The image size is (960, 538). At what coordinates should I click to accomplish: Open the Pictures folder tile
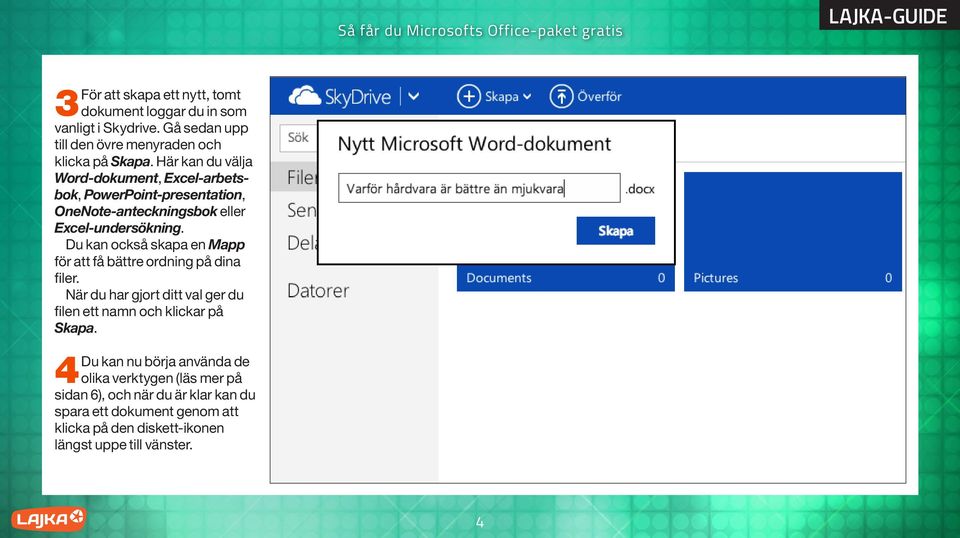(x=792, y=231)
